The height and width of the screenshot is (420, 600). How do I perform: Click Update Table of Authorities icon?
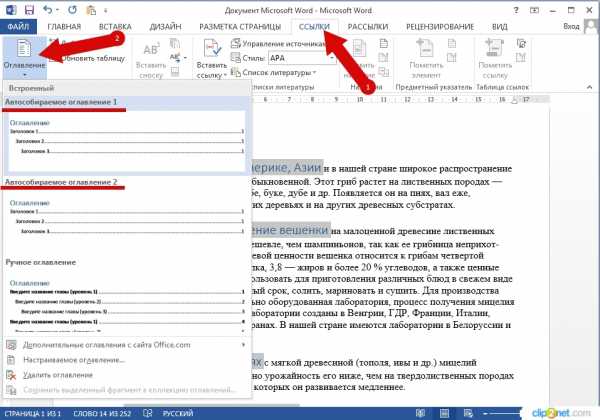pos(521,58)
